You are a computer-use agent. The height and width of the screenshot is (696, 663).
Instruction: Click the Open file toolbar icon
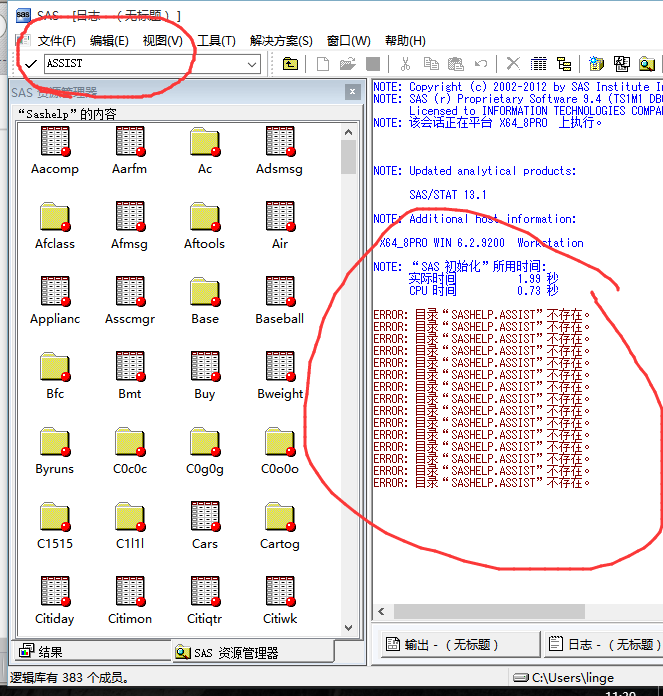pos(347,64)
